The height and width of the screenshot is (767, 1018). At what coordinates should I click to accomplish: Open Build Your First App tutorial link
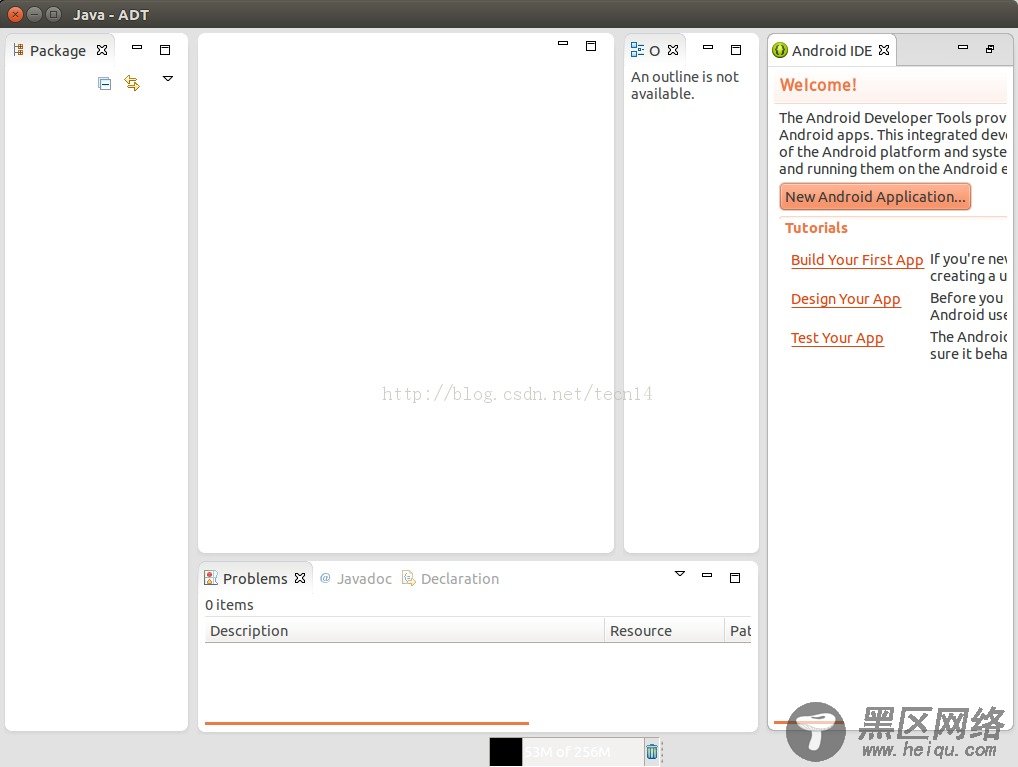click(857, 260)
